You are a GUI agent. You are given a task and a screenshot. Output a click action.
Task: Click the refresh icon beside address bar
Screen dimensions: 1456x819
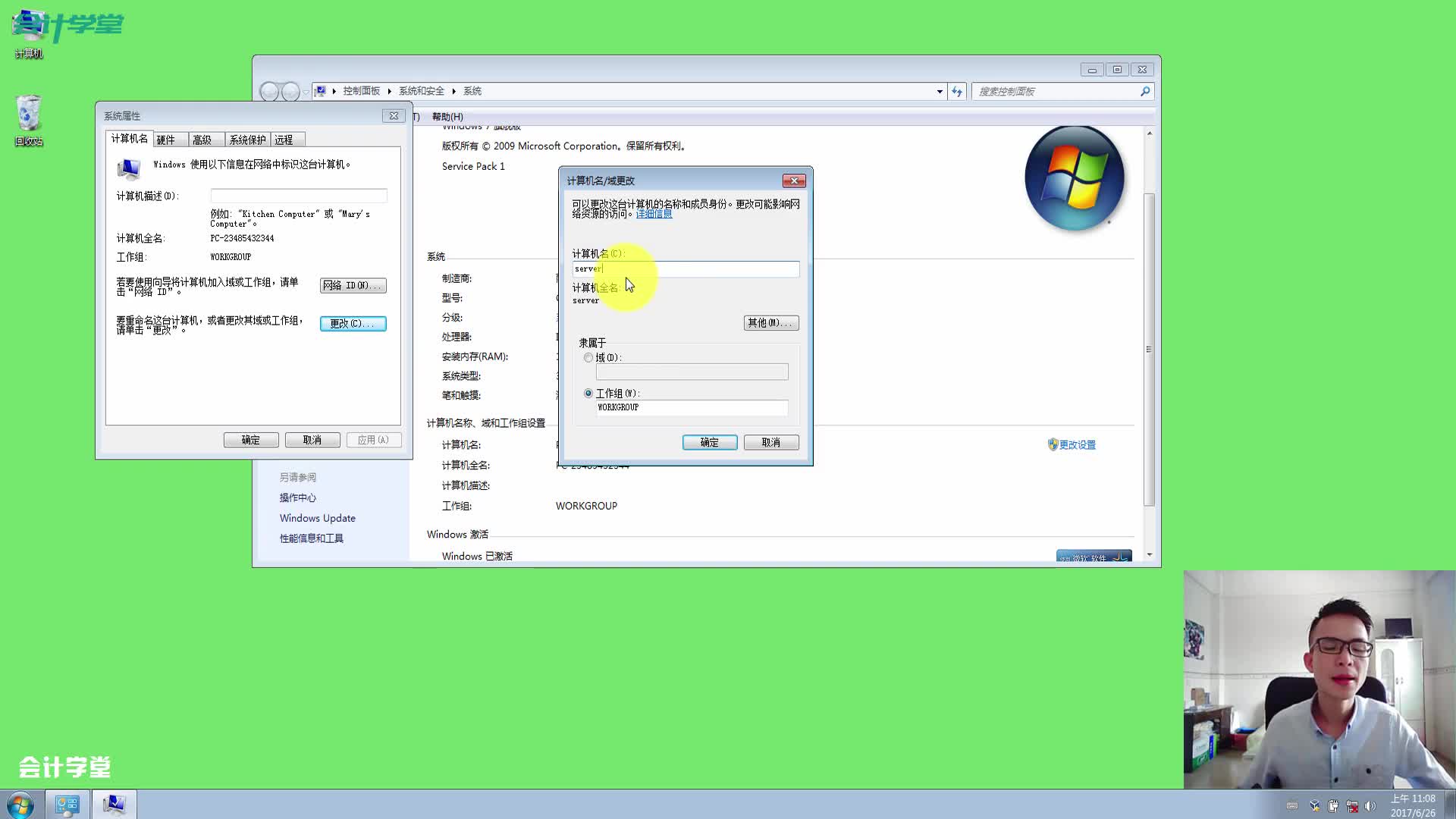[957, 91]
